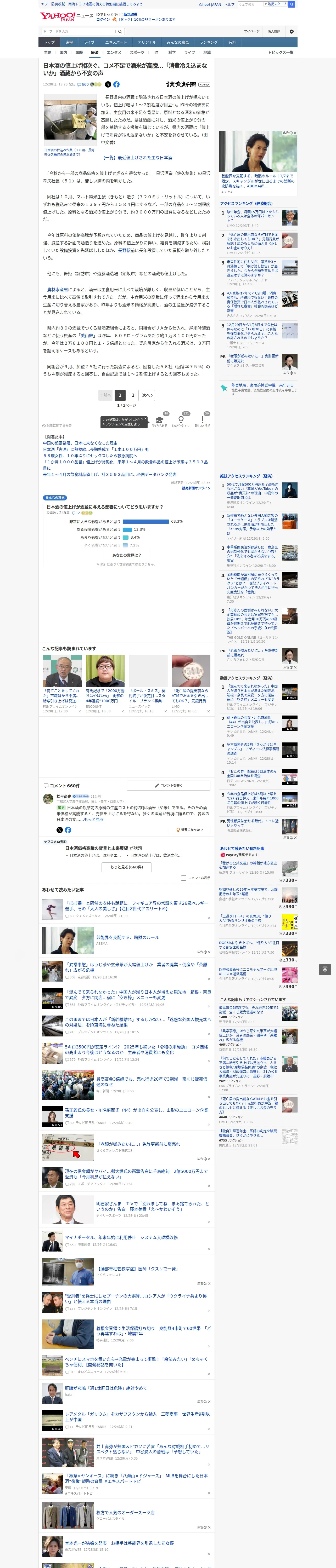Open the 農林水産省 inline link

click(58, 290)
